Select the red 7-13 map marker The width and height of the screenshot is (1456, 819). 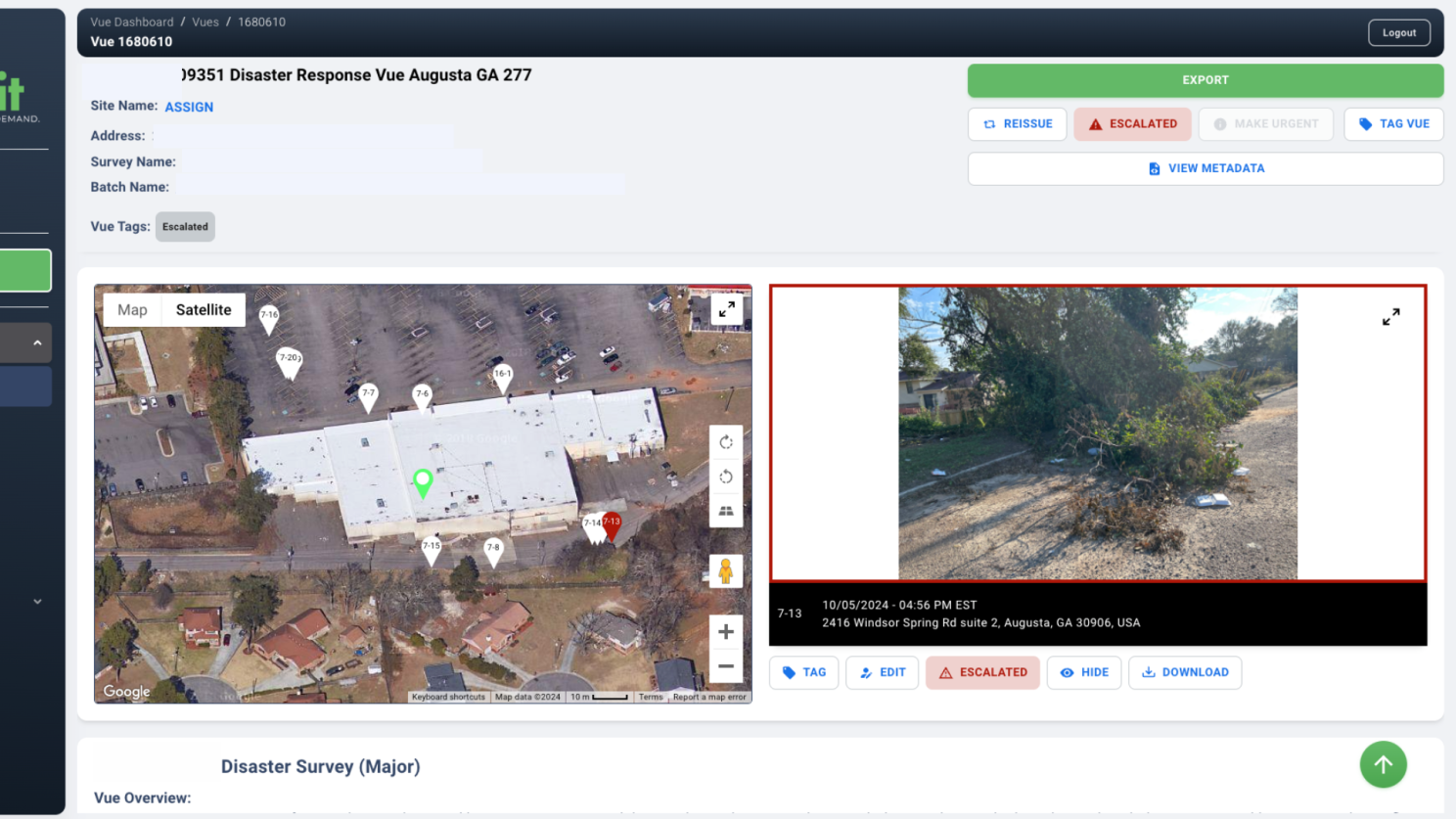coord(612,523)
